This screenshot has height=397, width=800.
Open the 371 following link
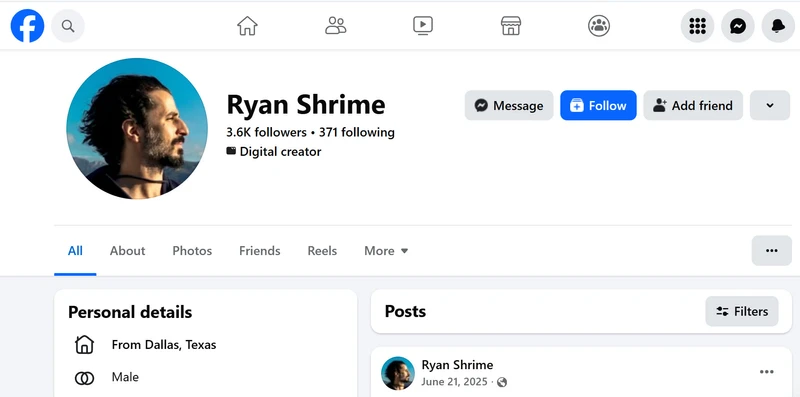pos(357,133)
